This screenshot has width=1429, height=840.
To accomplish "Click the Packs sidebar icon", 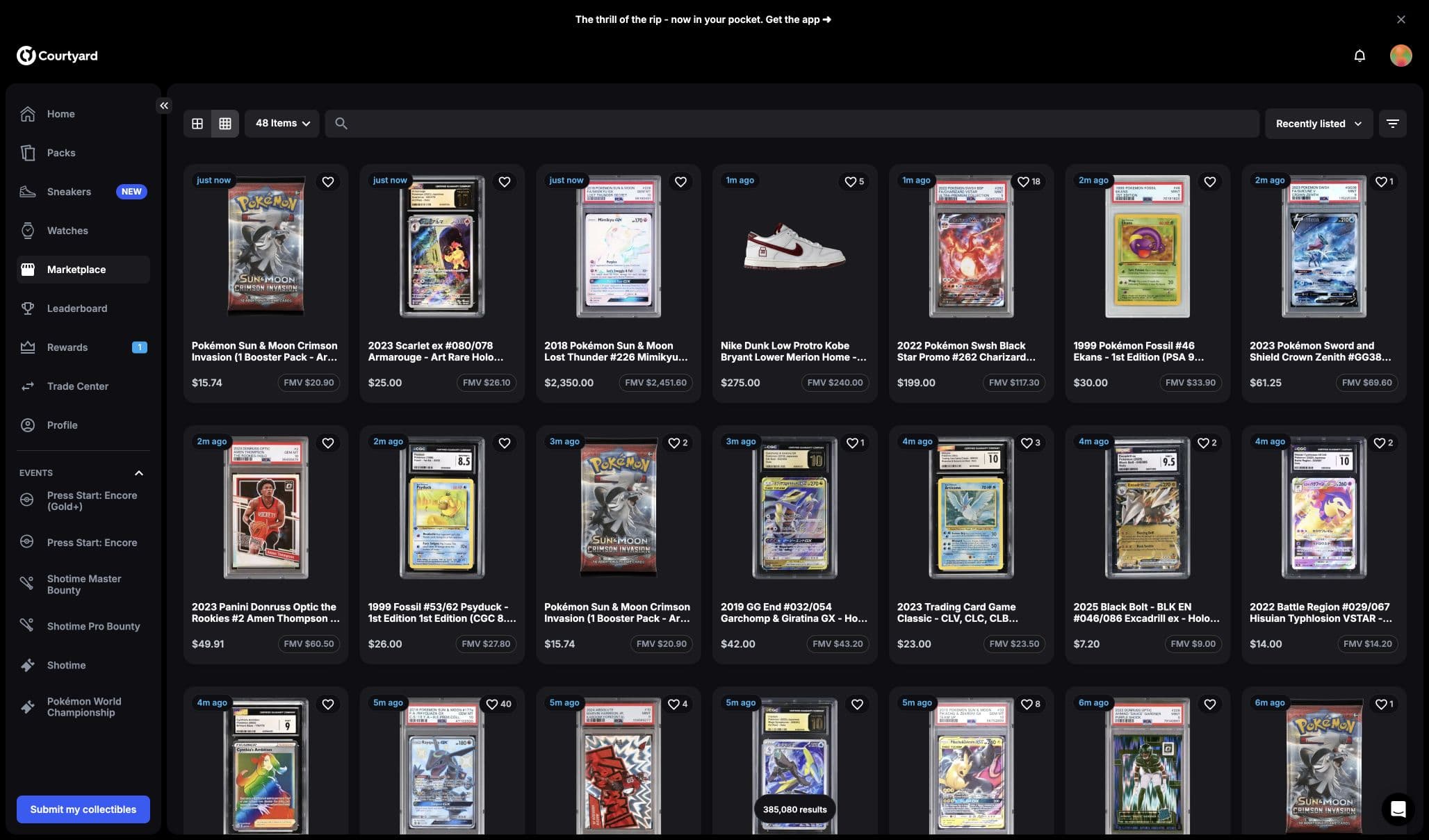I will click(28, 153).
